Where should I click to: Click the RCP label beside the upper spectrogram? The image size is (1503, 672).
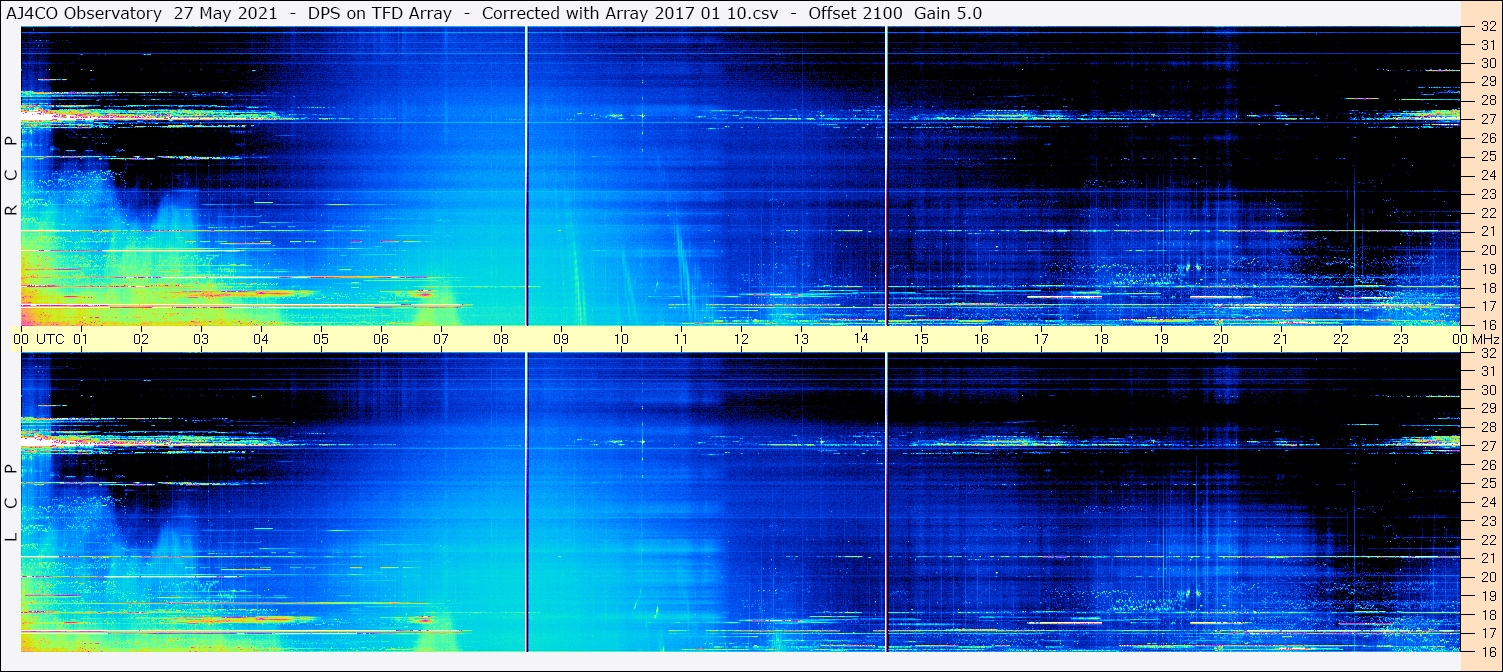pos(11,175)
